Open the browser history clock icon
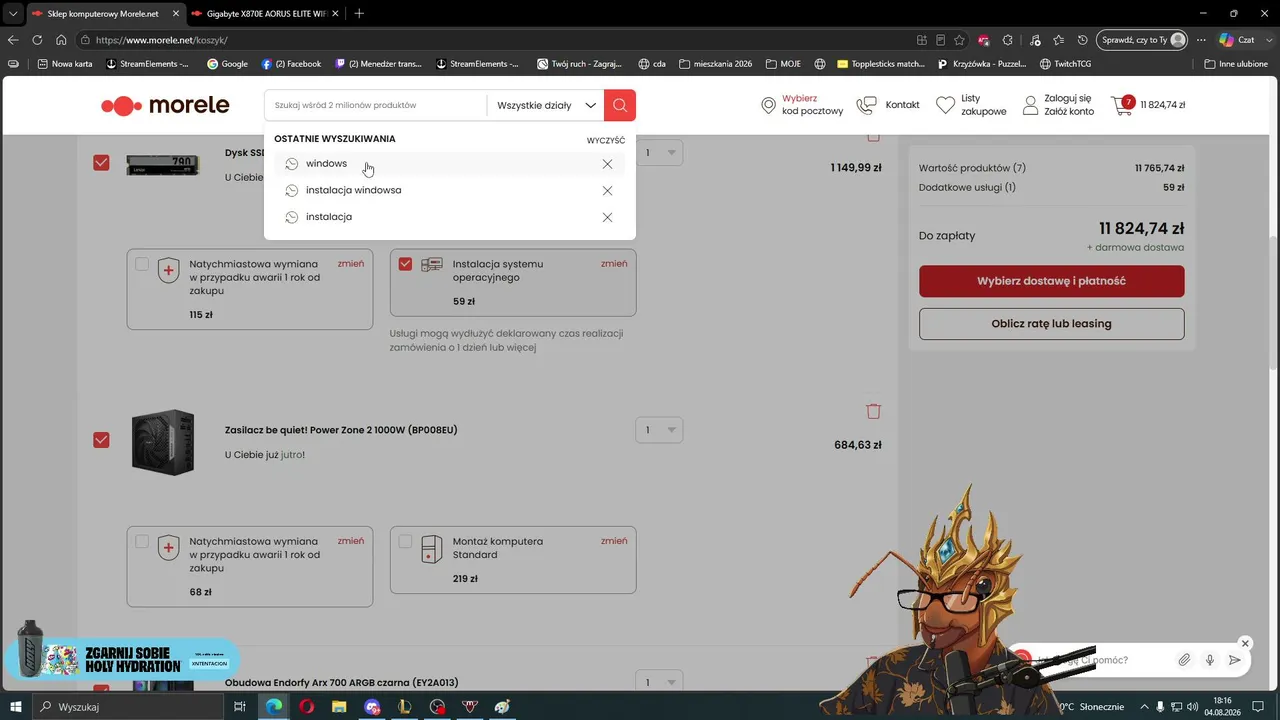Screen dimensions: 1280x720 click(x=1083, y=40)
